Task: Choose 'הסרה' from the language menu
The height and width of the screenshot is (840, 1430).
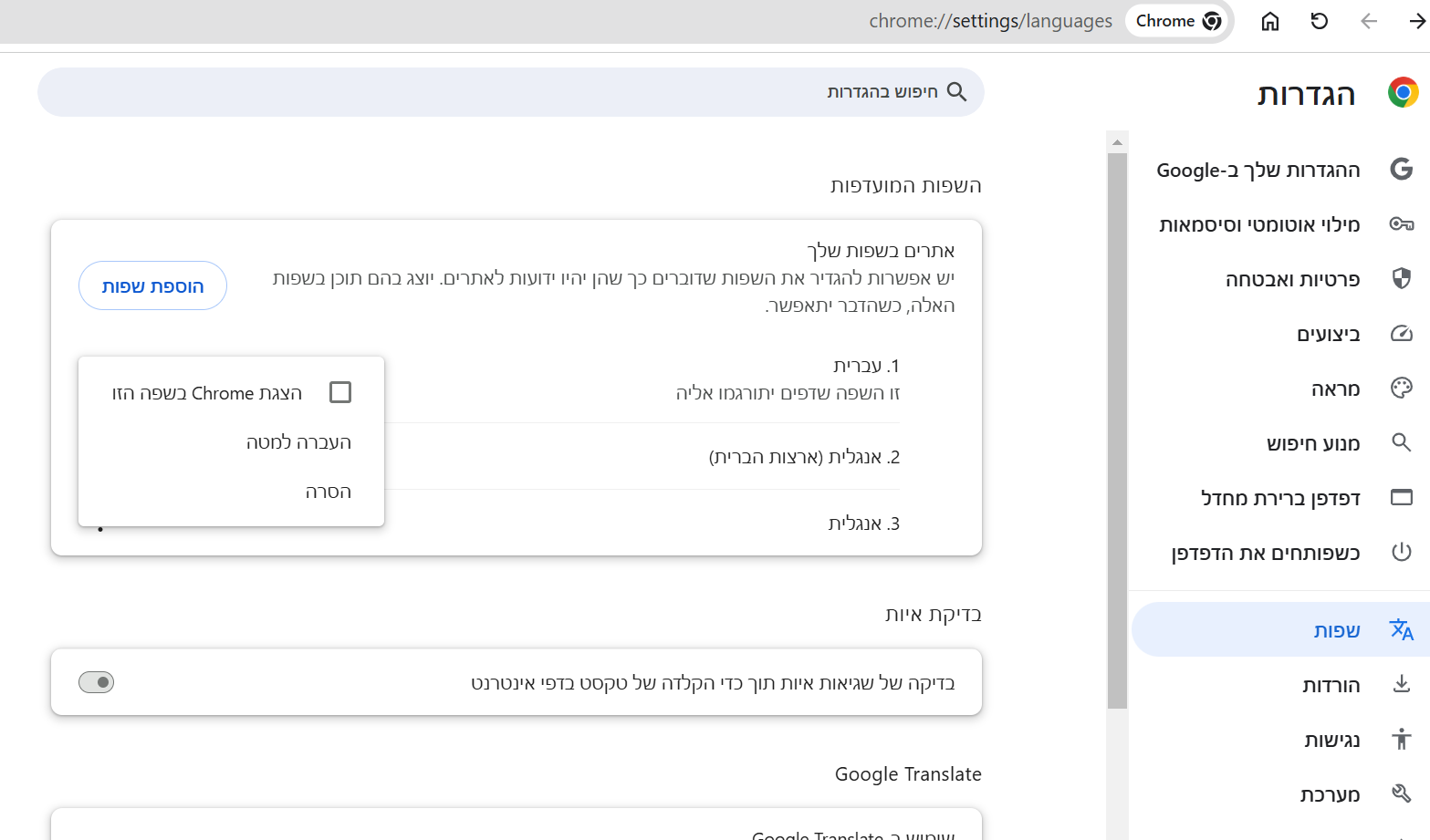Action: [328, 492]
